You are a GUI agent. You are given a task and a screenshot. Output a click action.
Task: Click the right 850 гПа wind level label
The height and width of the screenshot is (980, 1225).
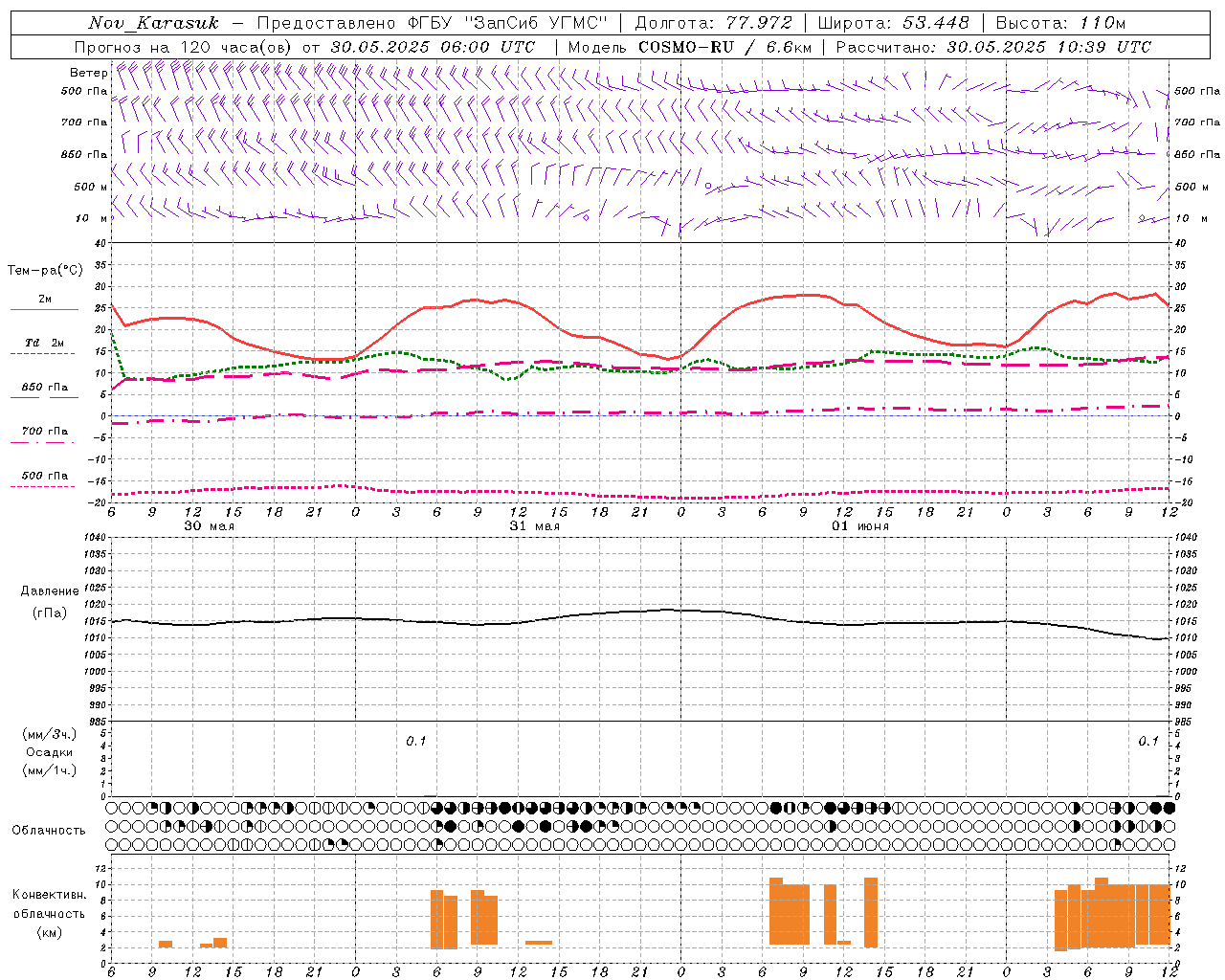[1197, 154]
